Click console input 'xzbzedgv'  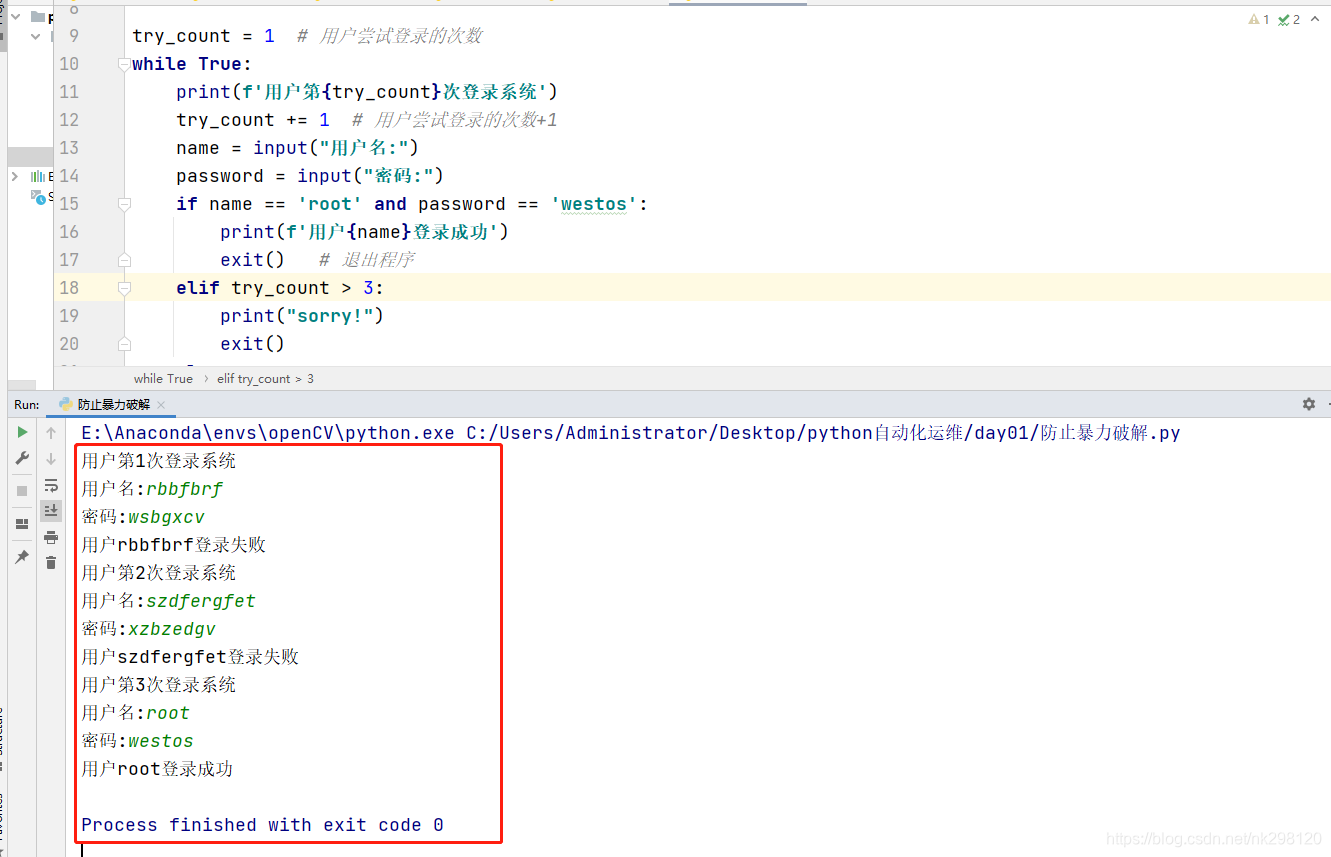(172, 629)
